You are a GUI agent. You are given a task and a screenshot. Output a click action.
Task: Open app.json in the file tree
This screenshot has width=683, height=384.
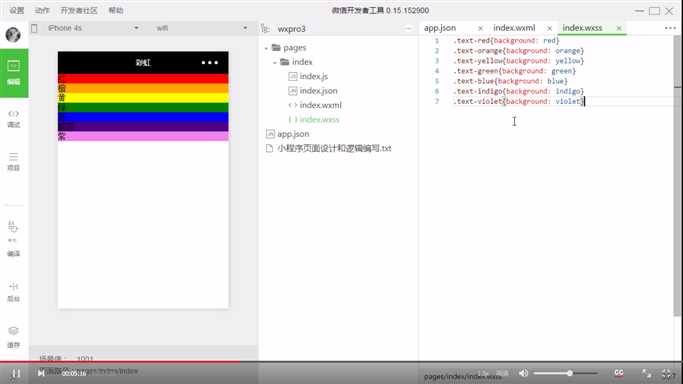pos(293,134)
